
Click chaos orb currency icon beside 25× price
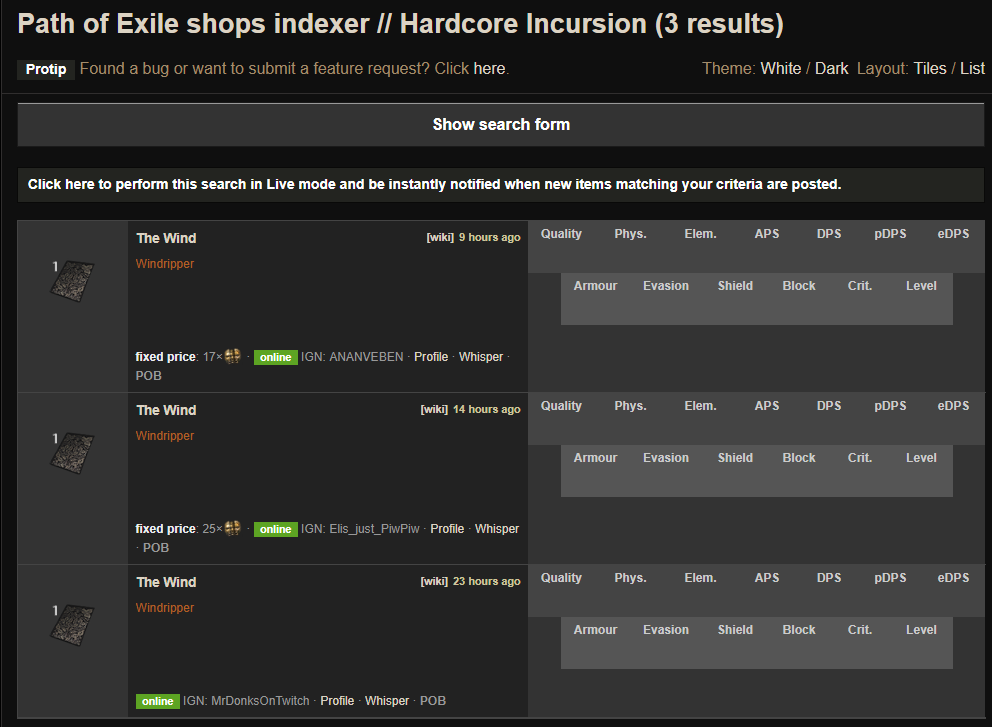[233, 528]
